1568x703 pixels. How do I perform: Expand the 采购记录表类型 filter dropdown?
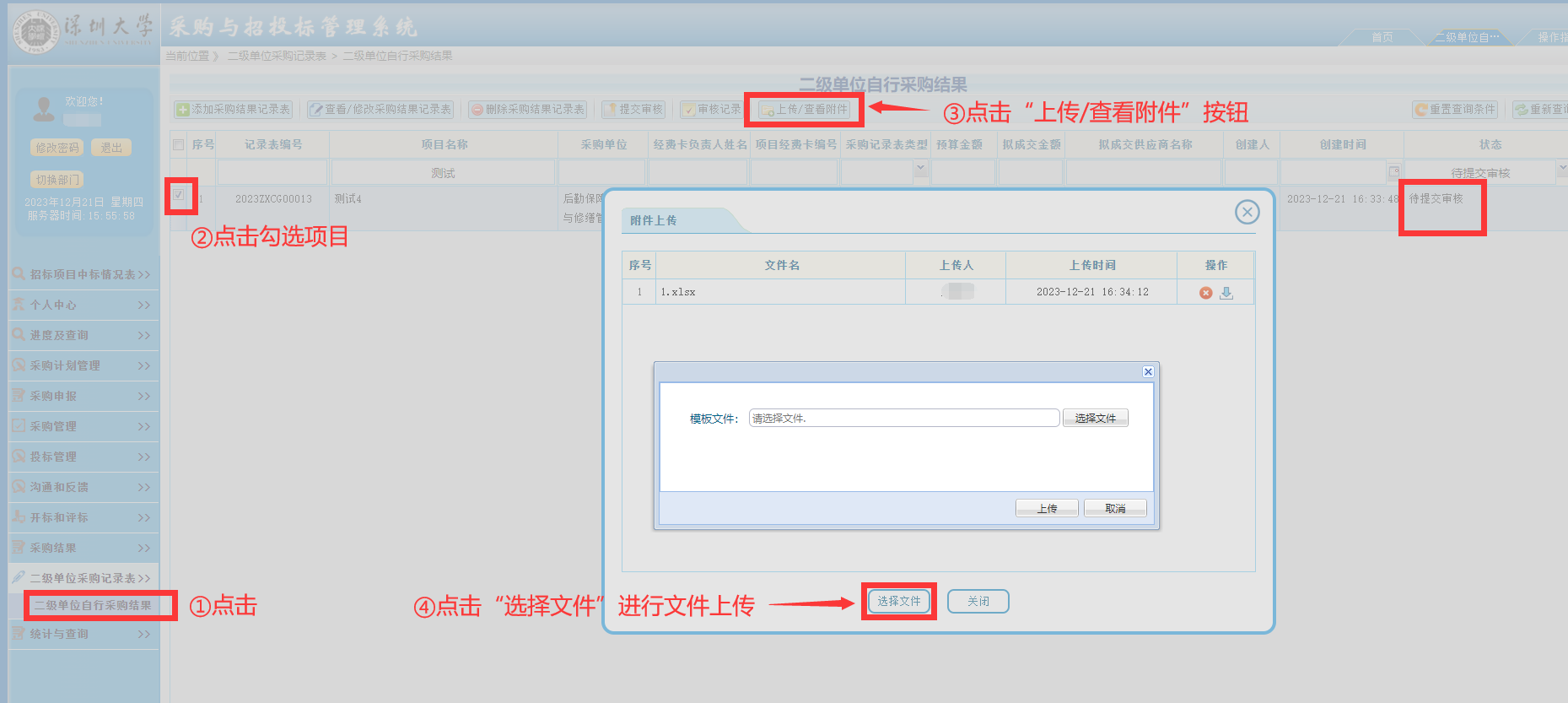[920, 169]
